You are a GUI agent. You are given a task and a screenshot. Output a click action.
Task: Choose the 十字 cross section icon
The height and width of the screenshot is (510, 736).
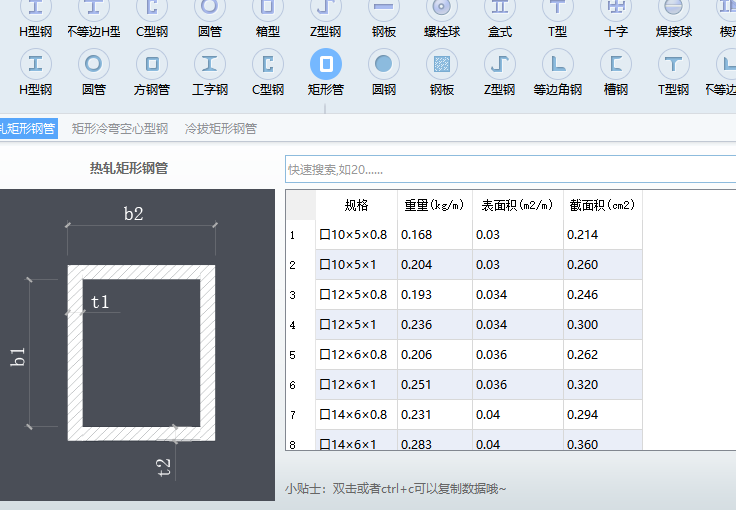tap(616, 8)
